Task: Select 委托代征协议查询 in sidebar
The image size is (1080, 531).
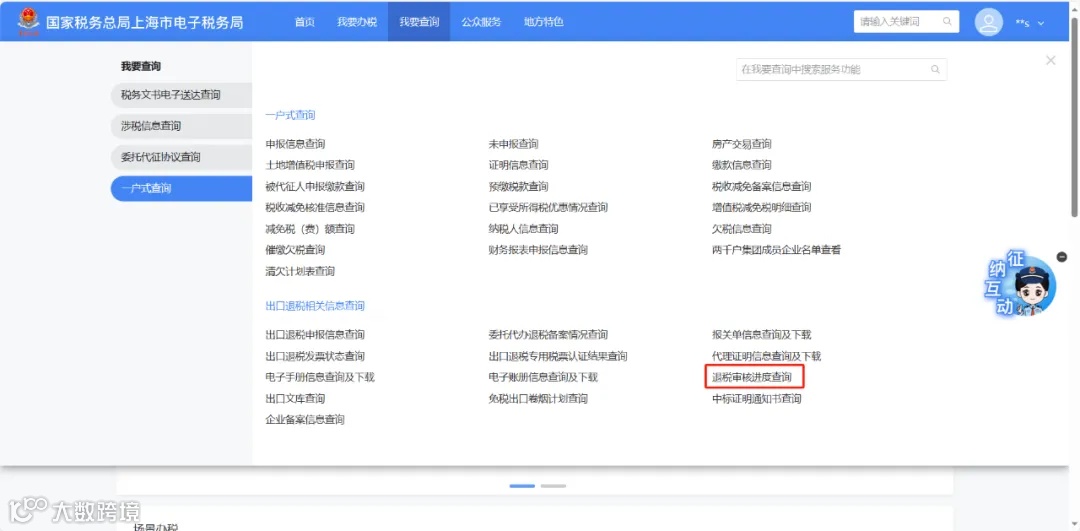Action: pos(181,157)
